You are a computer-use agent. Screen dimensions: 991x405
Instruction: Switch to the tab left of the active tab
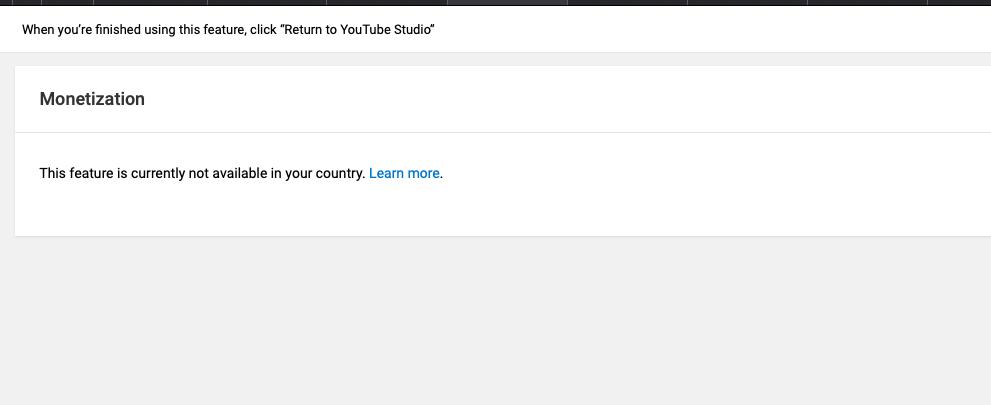[387, 3]
